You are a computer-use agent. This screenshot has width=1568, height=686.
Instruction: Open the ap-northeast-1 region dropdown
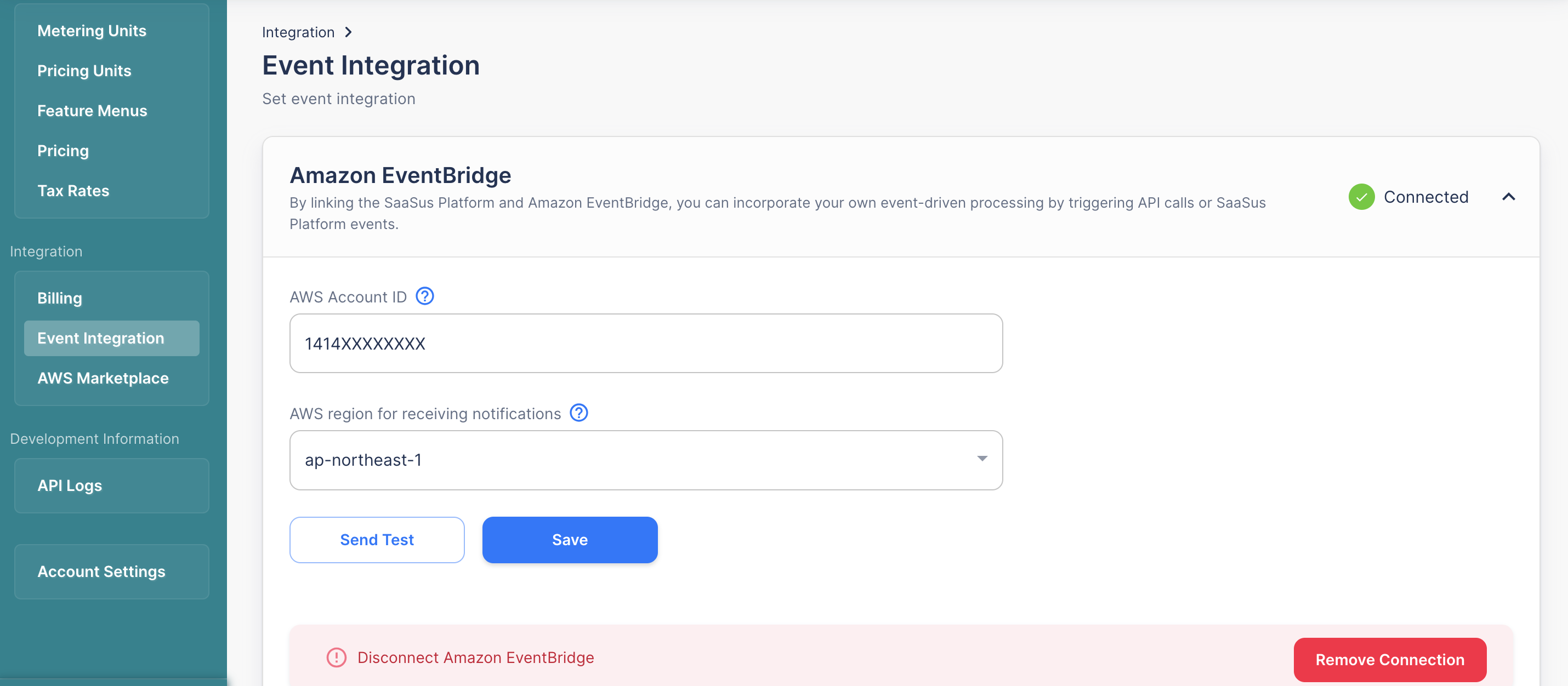(646, 460)
